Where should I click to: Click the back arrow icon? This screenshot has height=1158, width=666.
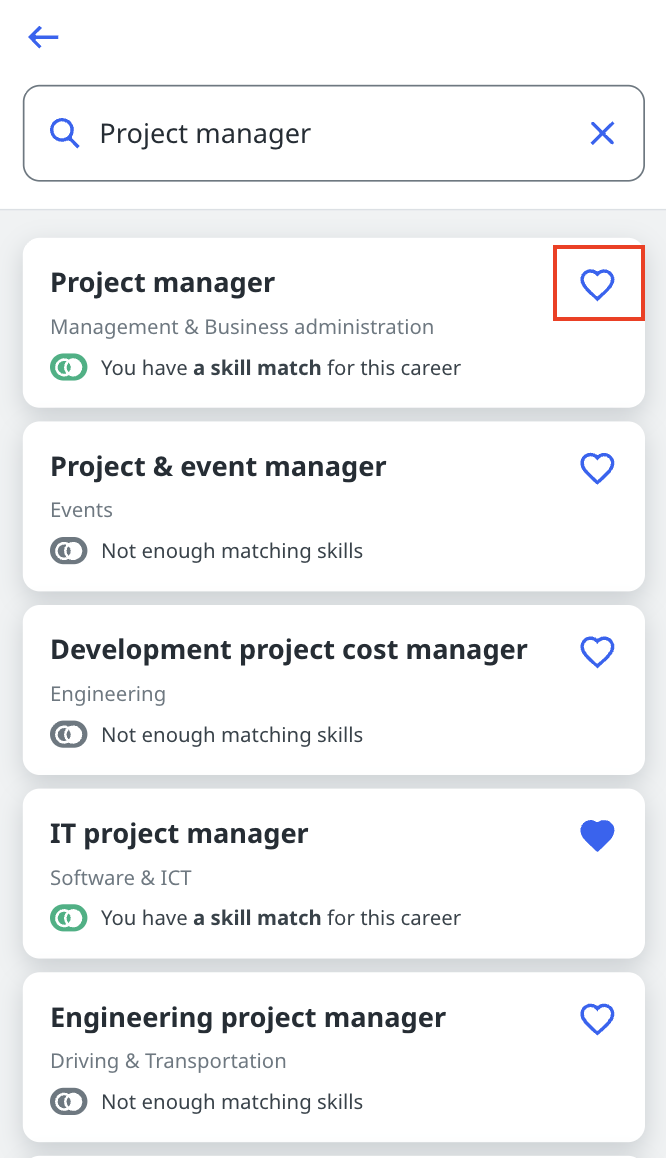[x=44, y=38]
